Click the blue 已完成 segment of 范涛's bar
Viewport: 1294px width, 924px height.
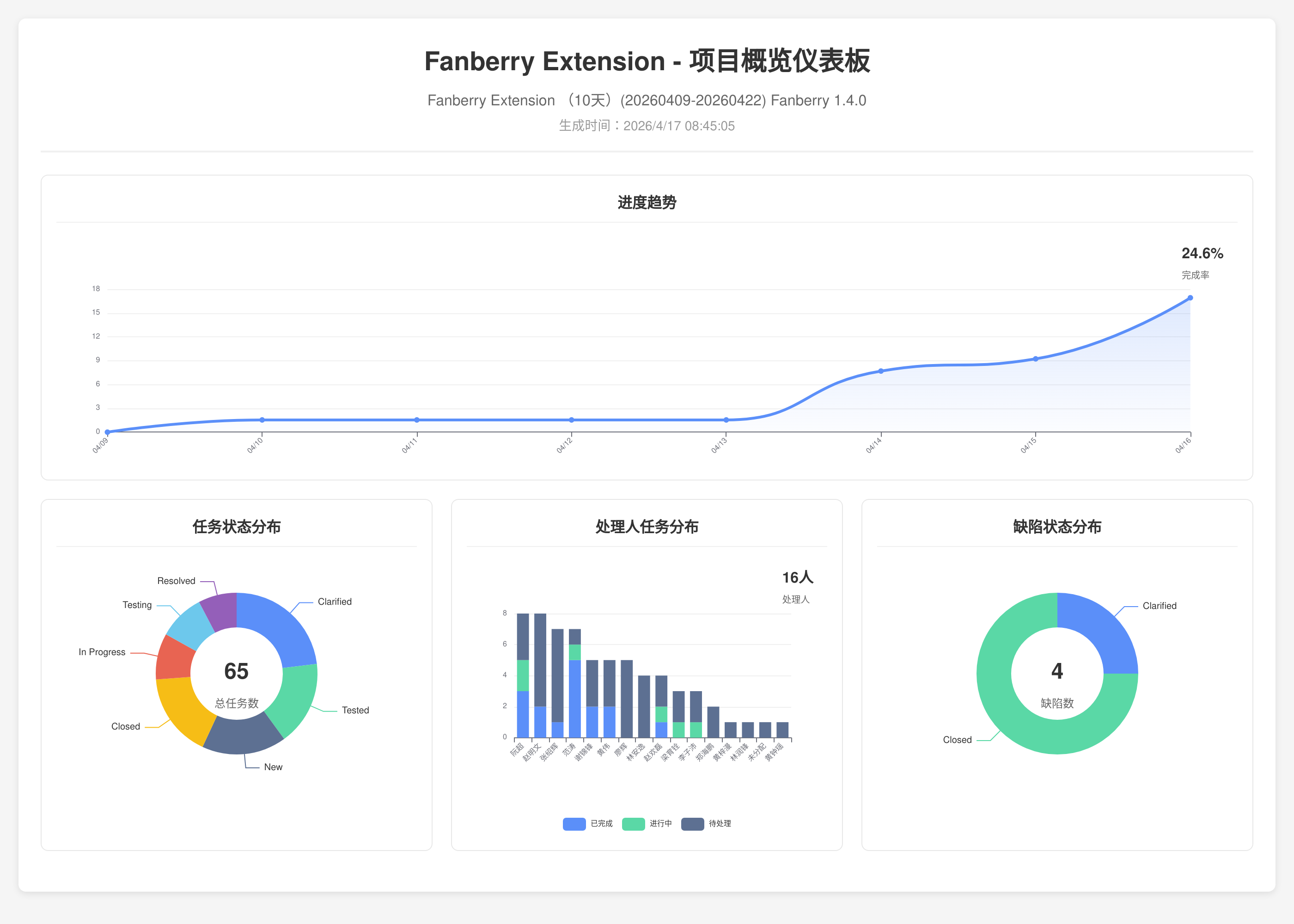pyautogui.click(x=575, y=699)
